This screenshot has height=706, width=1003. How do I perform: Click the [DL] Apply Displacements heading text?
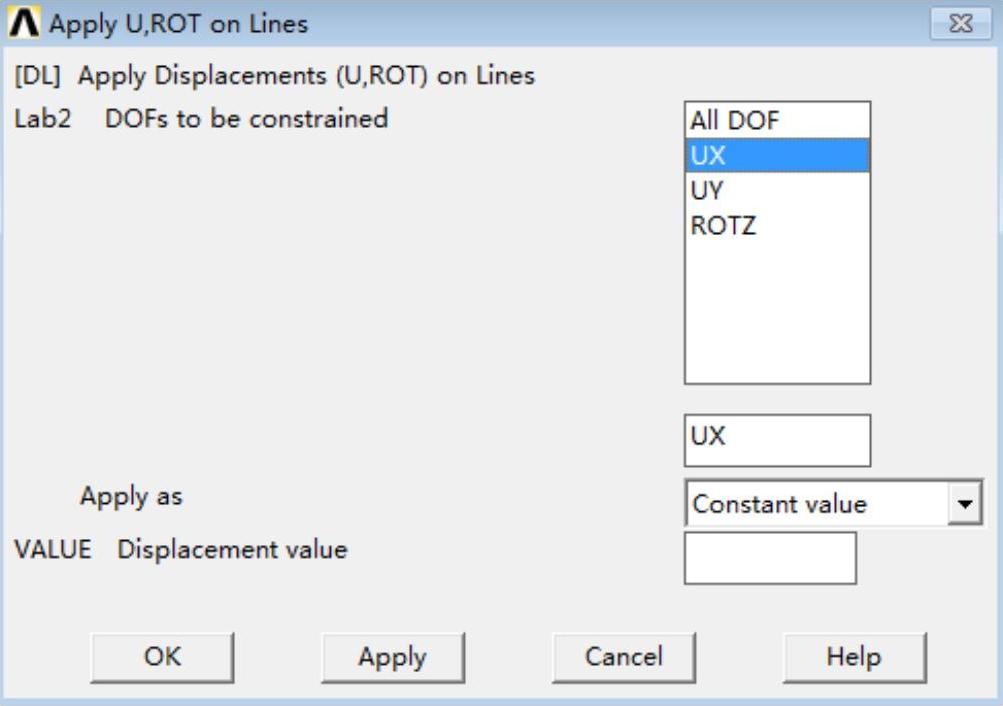(275, 75)
